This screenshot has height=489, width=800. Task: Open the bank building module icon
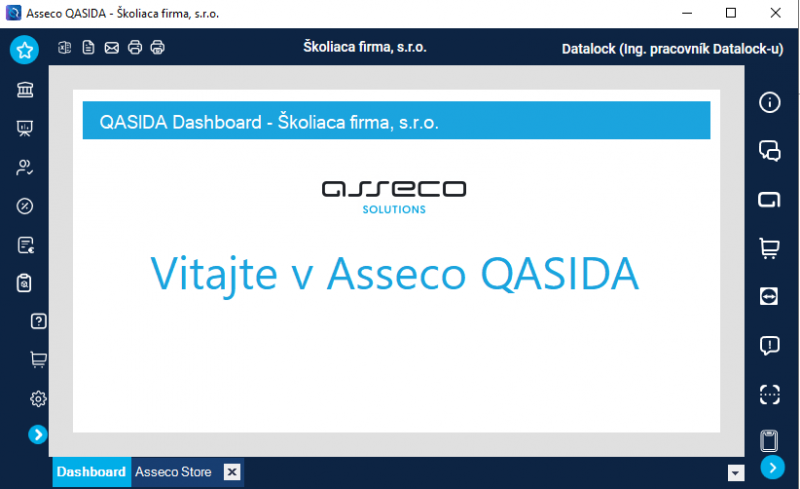[25, 90]
